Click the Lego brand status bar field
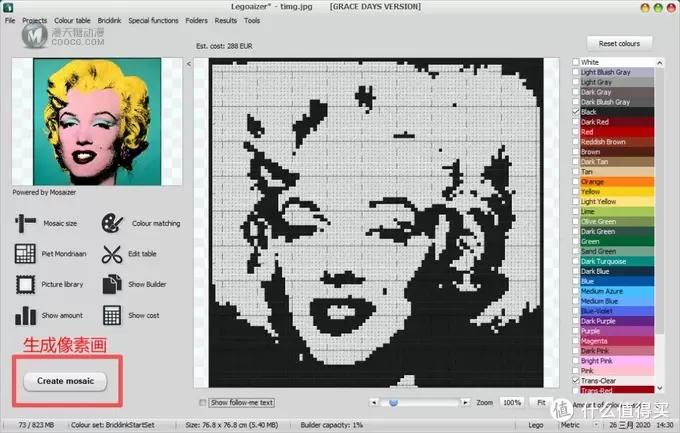The image size is (680, 433). tap(536, 425)
